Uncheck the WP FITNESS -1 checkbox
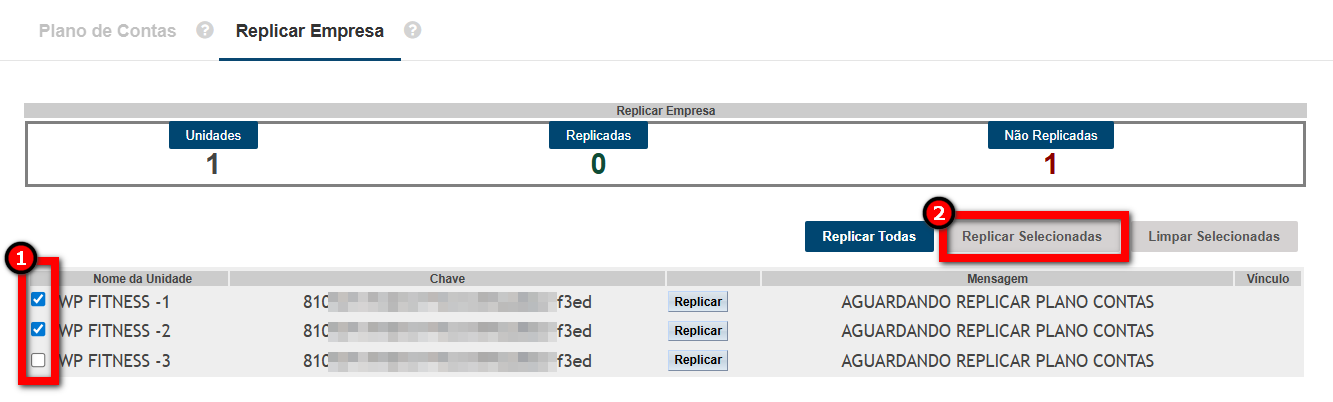Screen dimensions: 1333x402 pos(39,300)
